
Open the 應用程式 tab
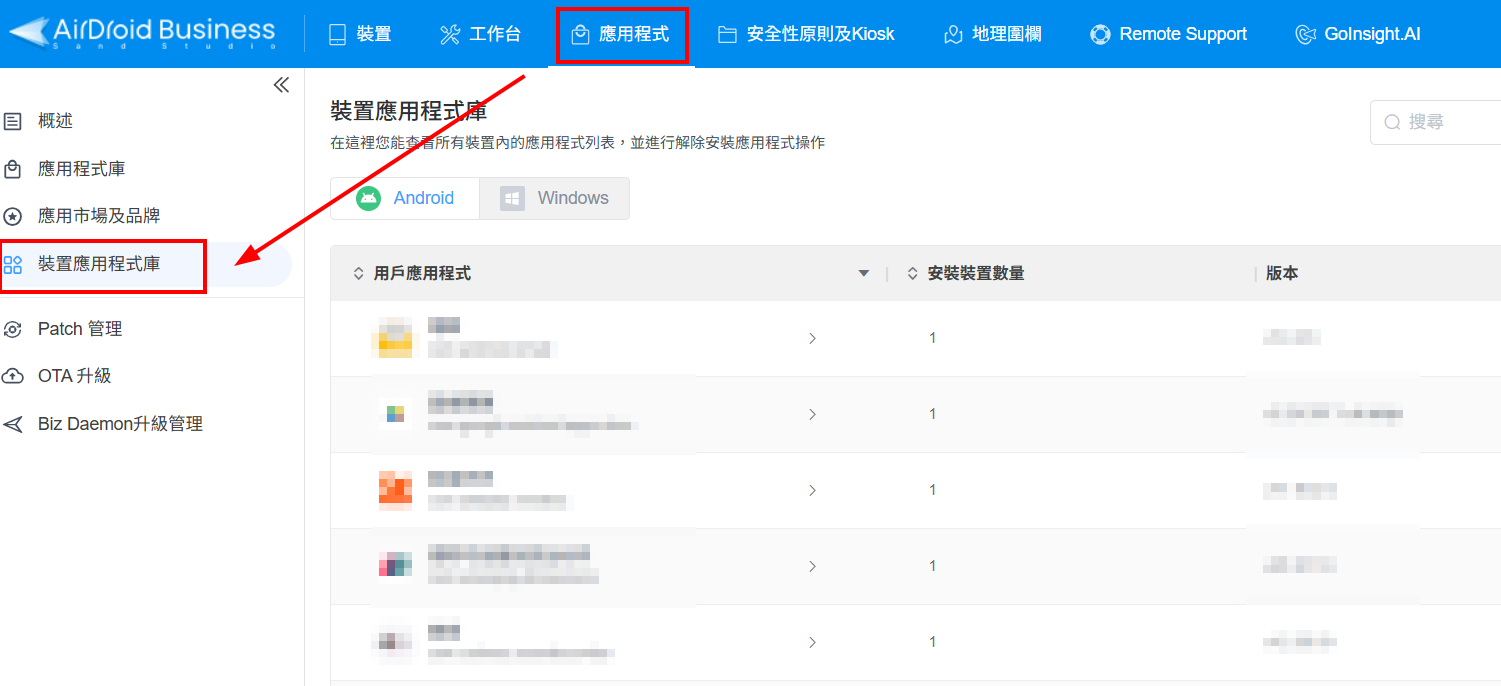620,34
